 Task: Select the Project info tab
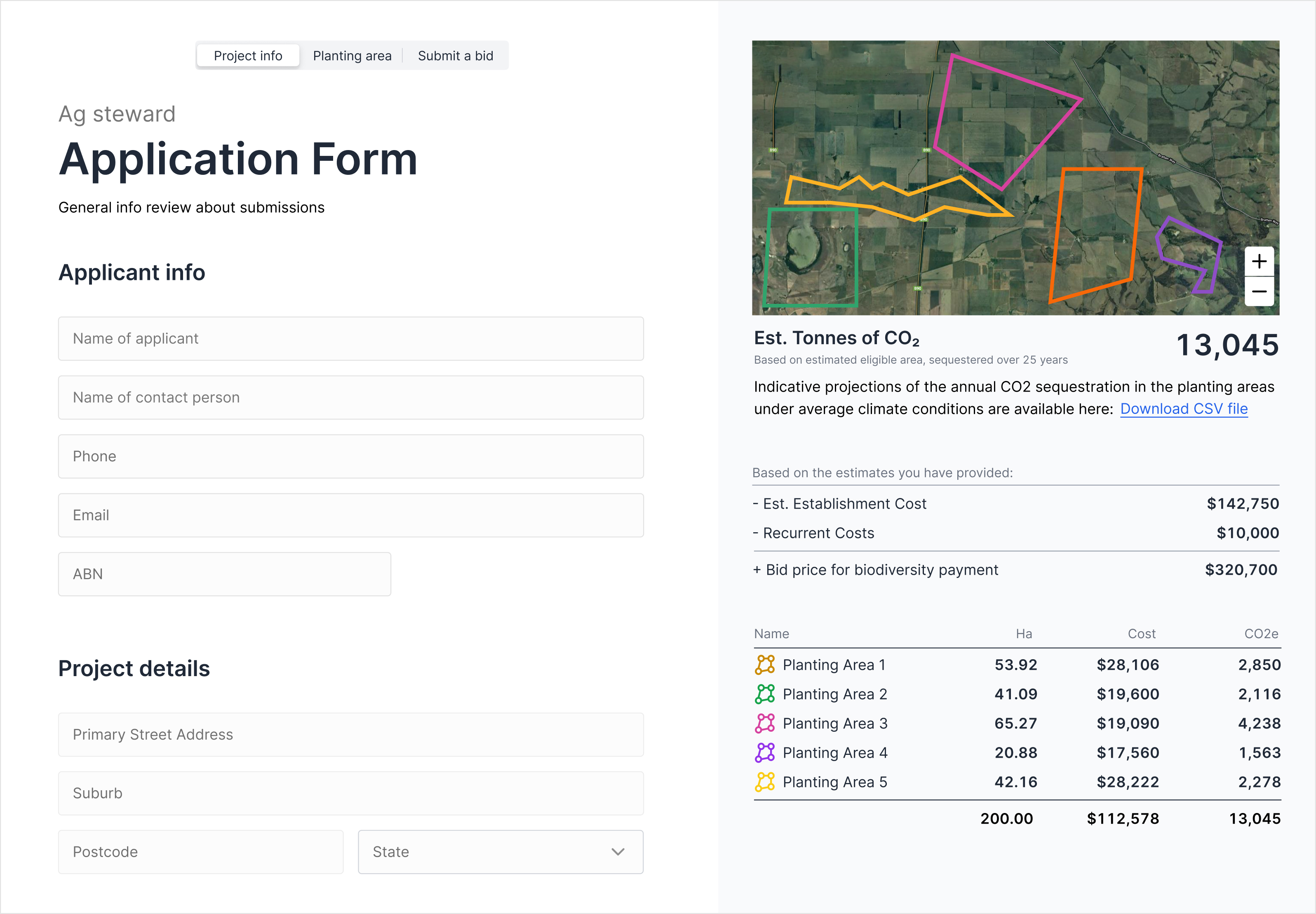point(248,56)
